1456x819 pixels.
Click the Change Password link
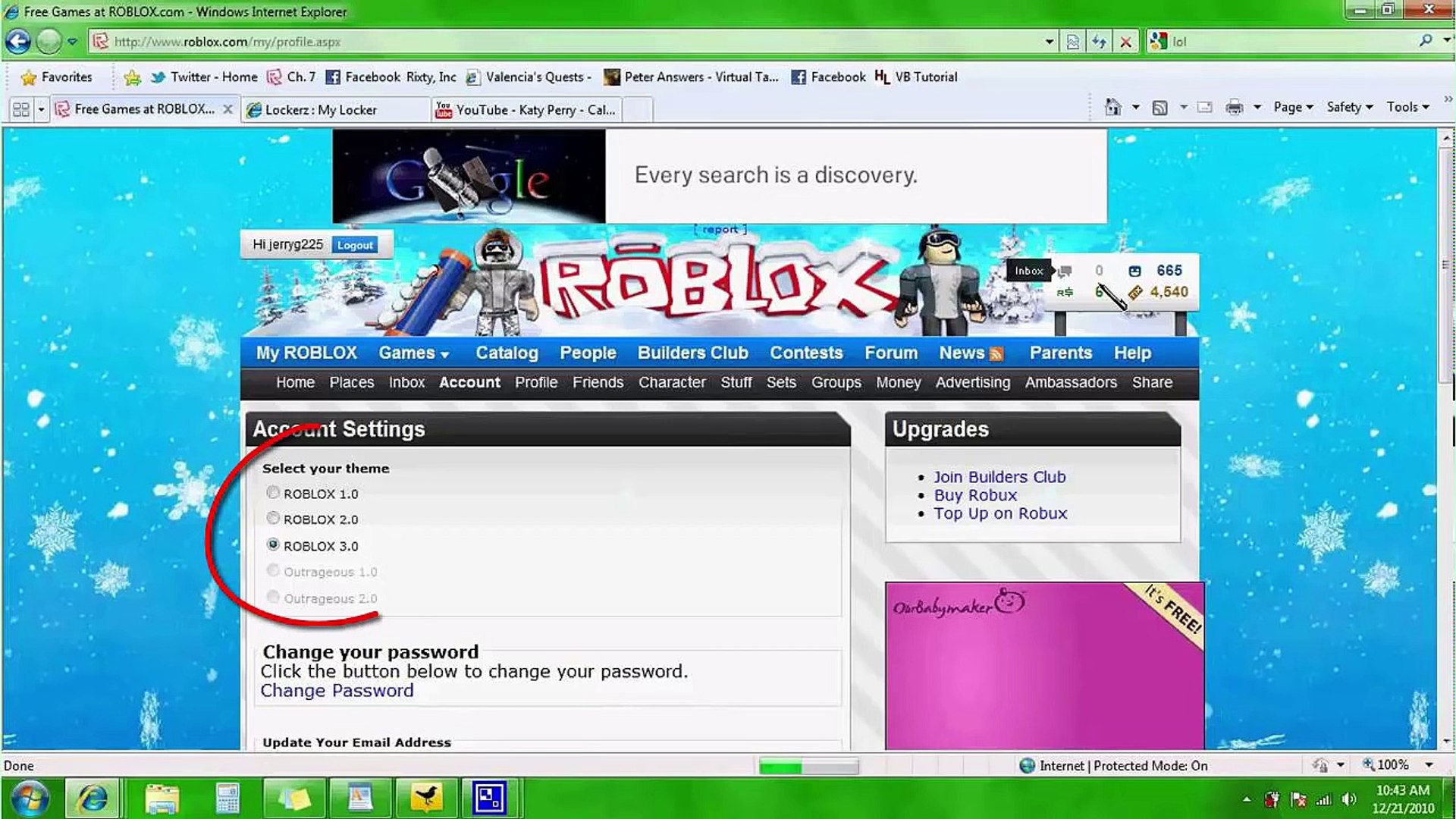point(336,690)
